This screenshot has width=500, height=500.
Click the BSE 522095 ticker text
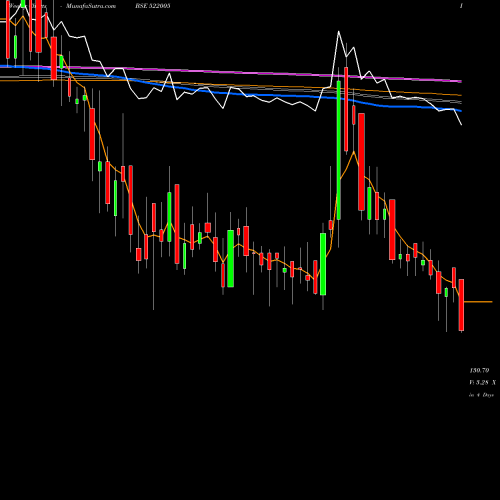pyautogui.click(x=153, y=6)
